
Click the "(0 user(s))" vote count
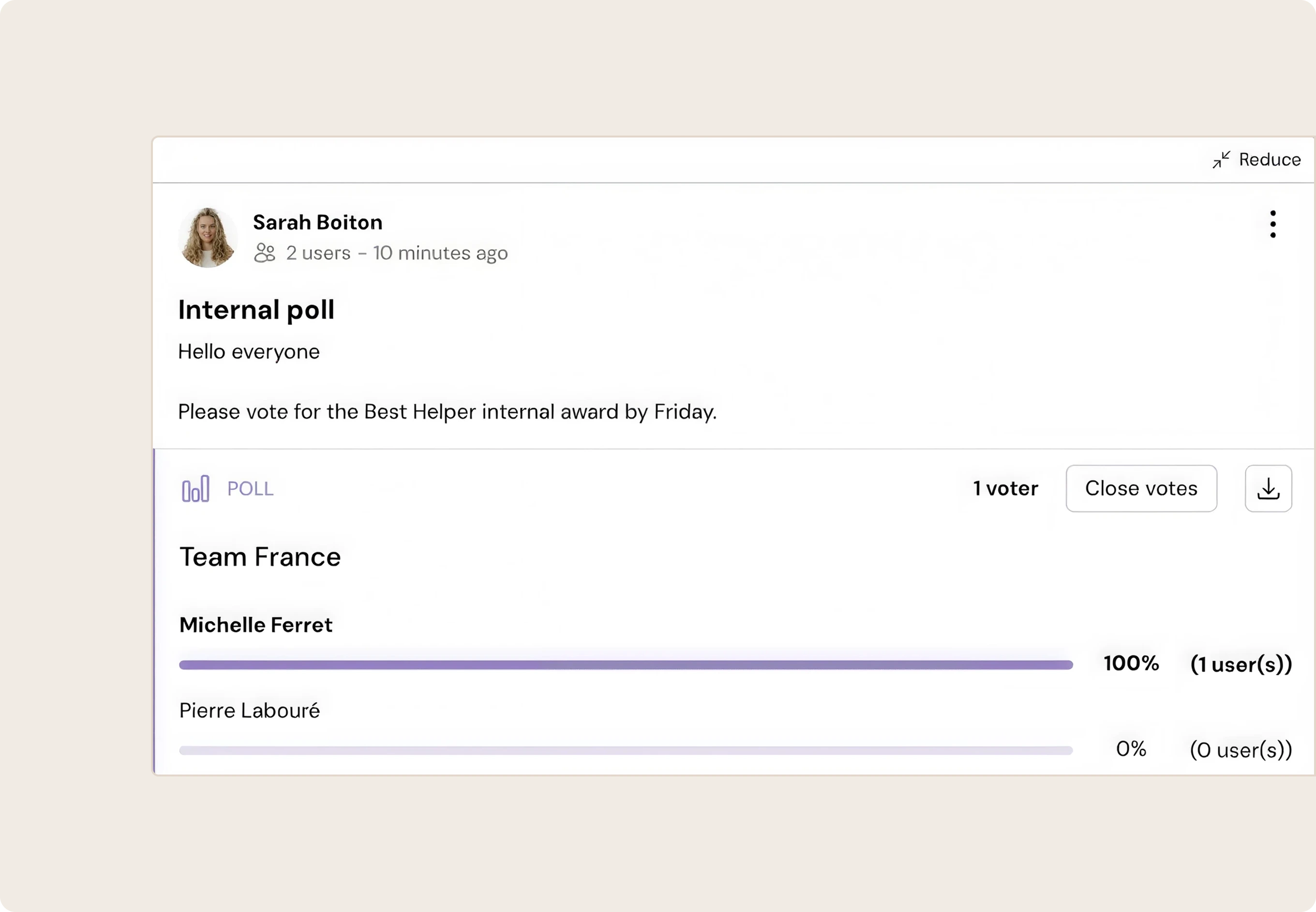point(1241,750)
